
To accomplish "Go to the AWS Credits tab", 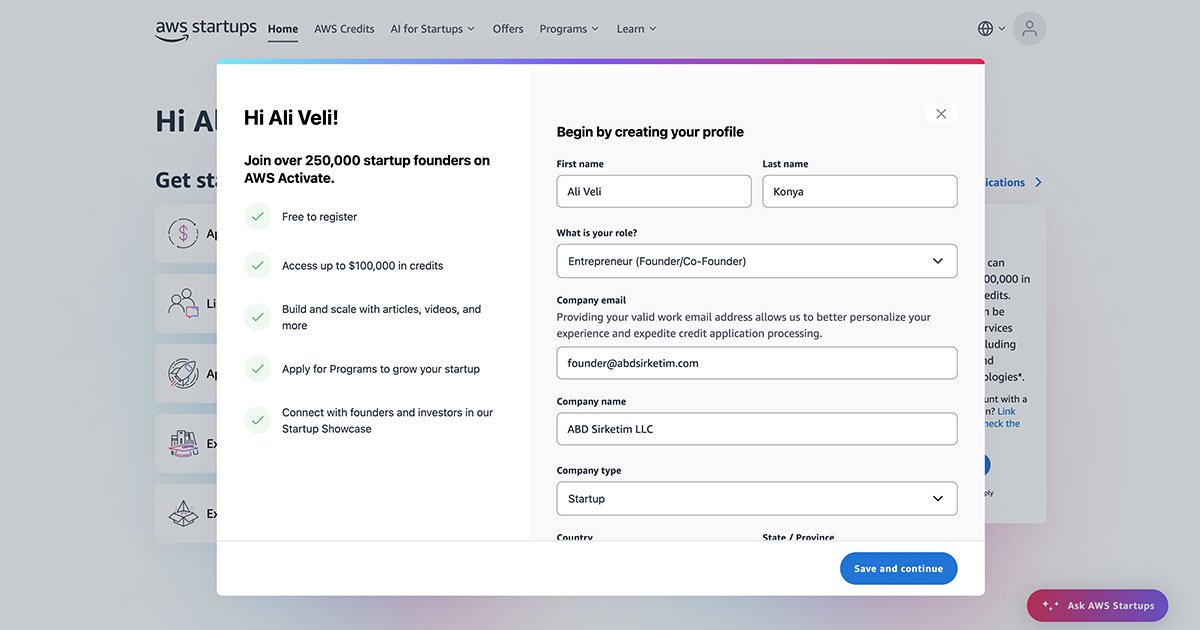I will 344,29.
